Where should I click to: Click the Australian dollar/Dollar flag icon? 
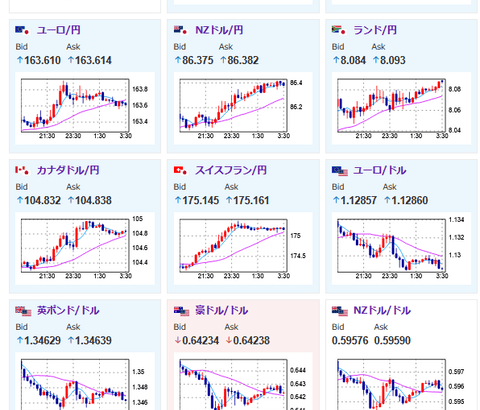point(181,311)
